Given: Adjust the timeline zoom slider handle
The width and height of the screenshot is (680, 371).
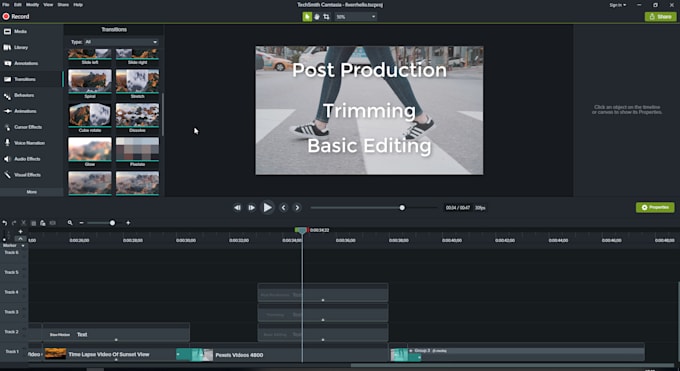Looking at the screenshot, I should coord(112,223).
